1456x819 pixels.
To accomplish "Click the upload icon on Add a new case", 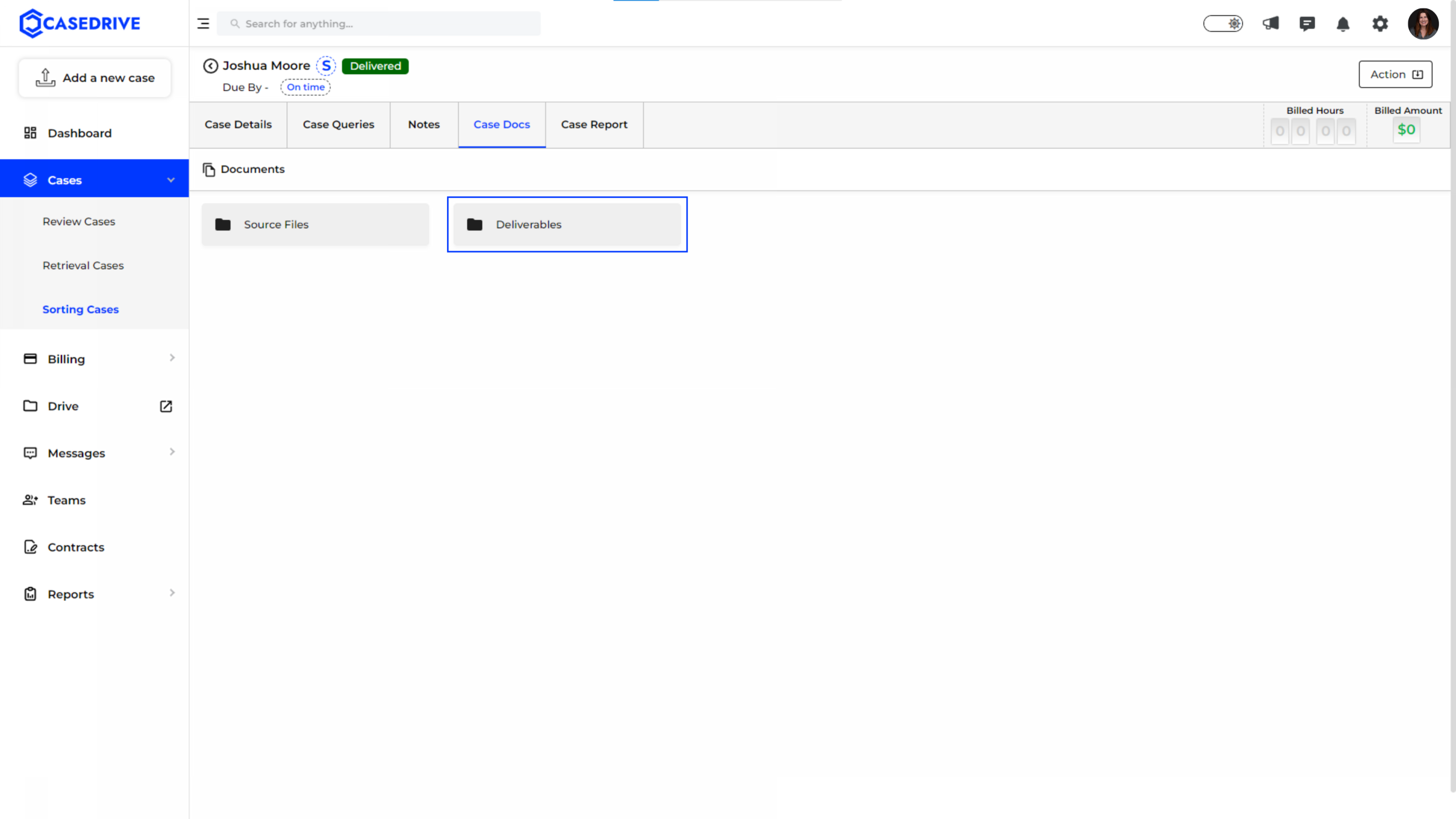I will click(45, 77).
